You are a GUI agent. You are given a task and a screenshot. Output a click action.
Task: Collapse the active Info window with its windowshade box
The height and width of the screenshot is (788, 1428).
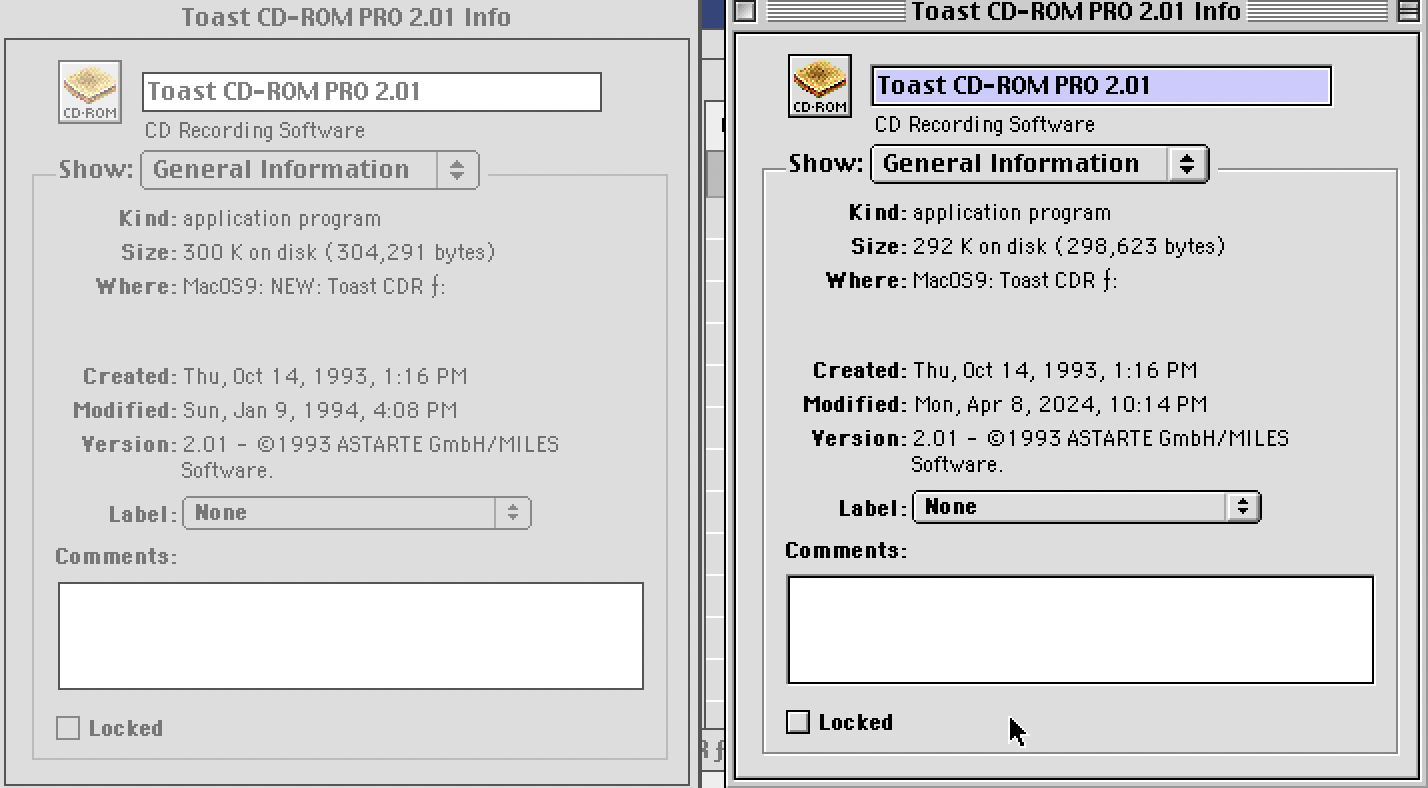coord(1407,11)
